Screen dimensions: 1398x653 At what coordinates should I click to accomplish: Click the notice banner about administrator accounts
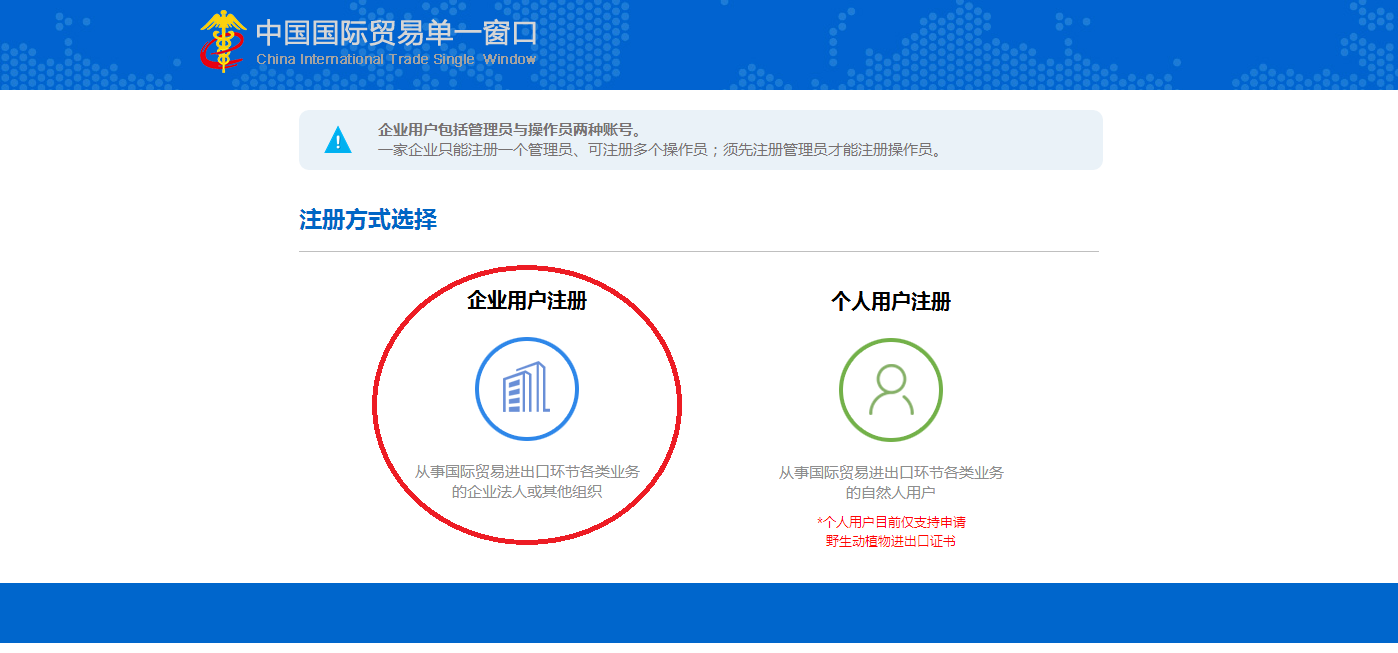tap(700, 140)
